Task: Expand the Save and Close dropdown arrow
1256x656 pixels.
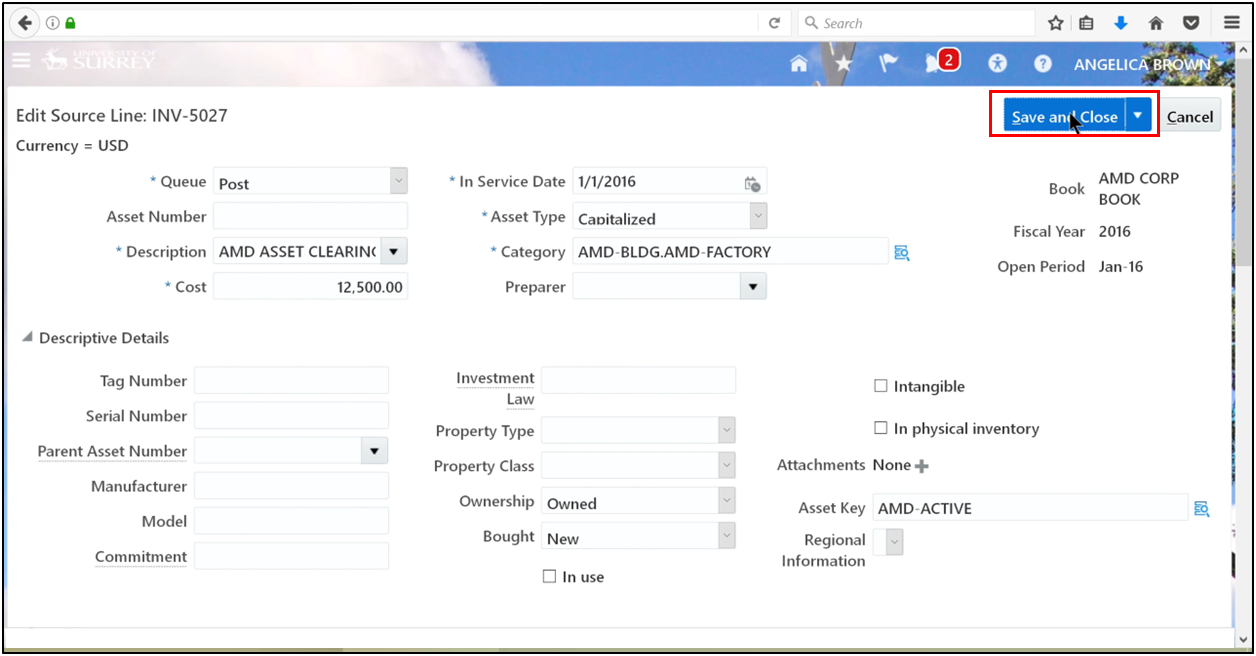Action: [x=1137, y=115]
